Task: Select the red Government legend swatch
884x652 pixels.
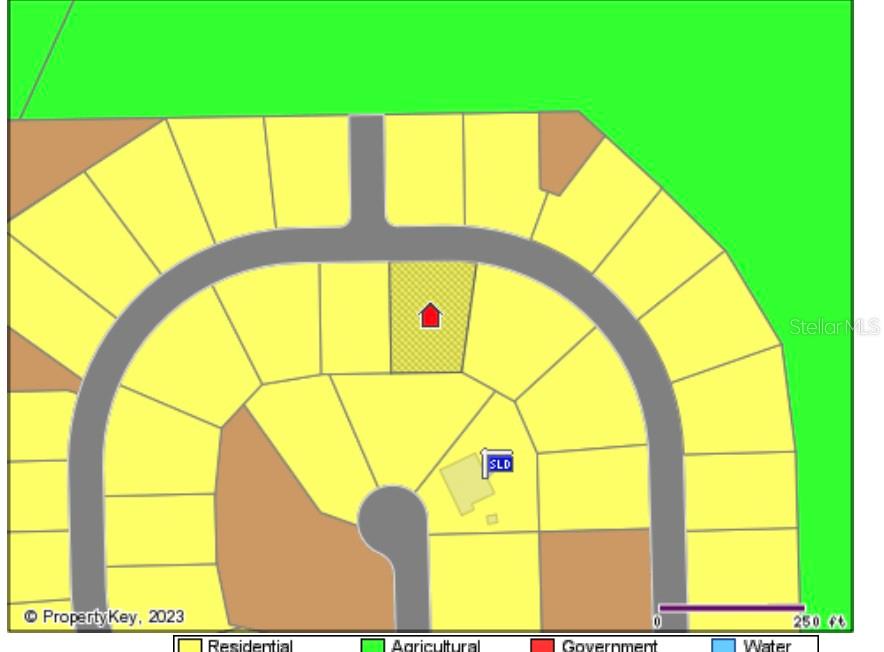Action: click(x=542, y=645)
